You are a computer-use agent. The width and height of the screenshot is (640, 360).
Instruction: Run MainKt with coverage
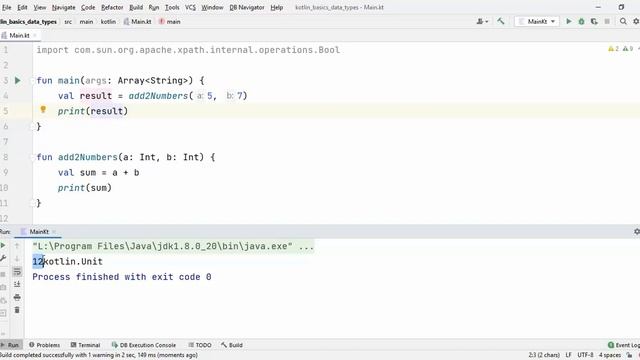594,21
